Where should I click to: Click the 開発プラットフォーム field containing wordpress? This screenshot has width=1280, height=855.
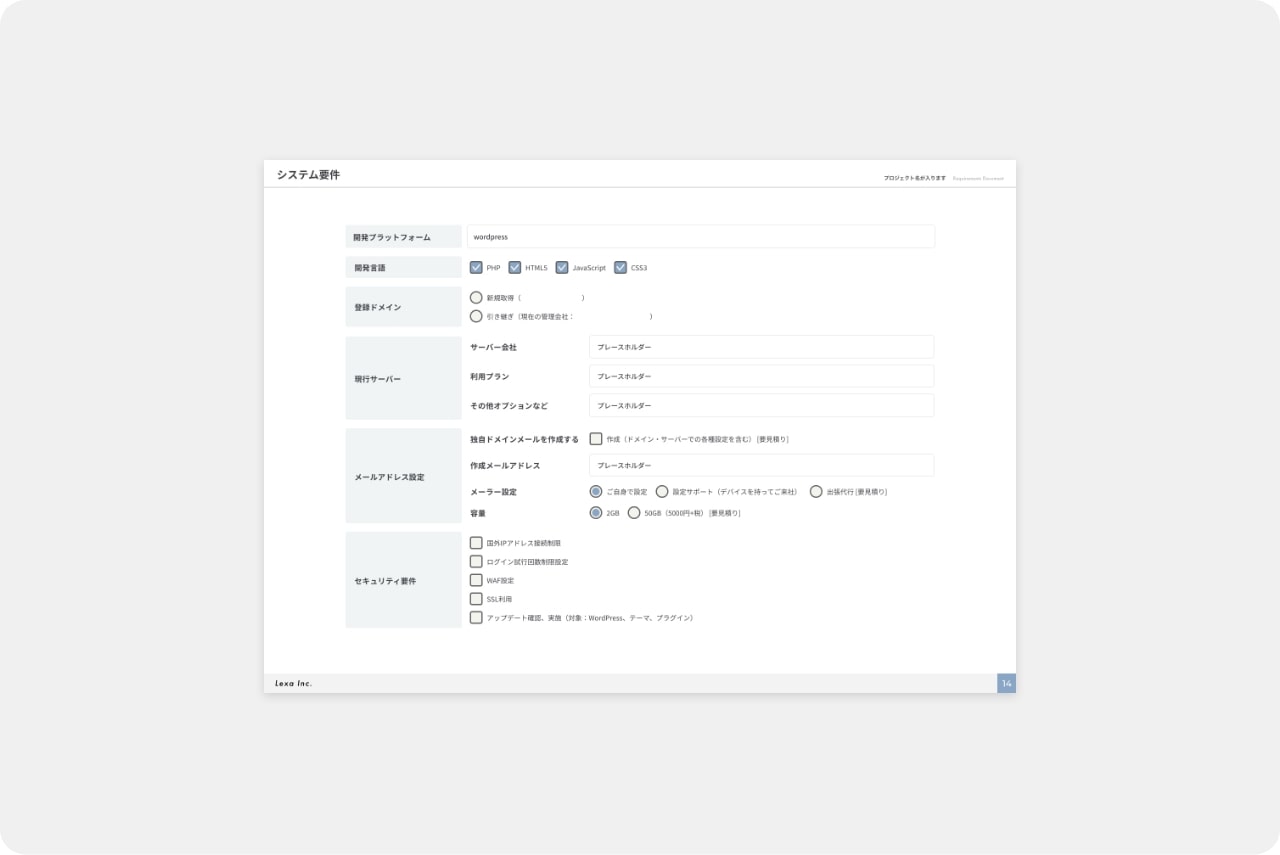point(701,237)
